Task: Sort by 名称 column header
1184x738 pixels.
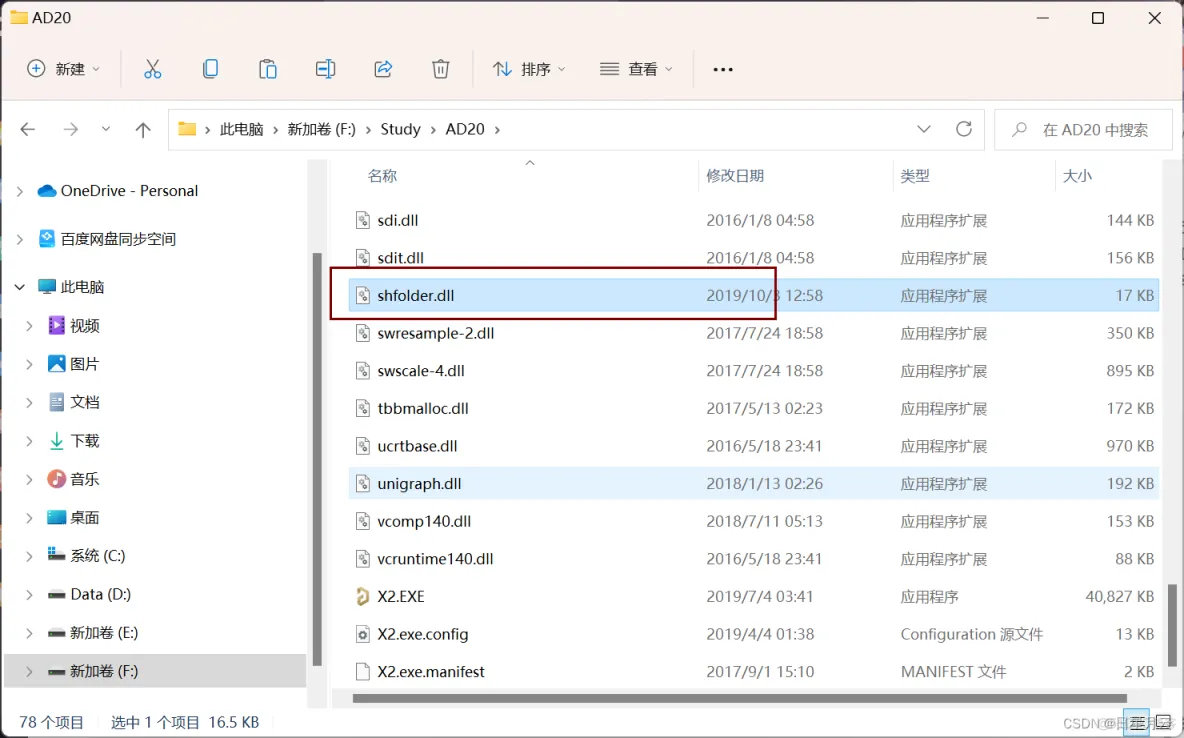Action: point(382,176)
